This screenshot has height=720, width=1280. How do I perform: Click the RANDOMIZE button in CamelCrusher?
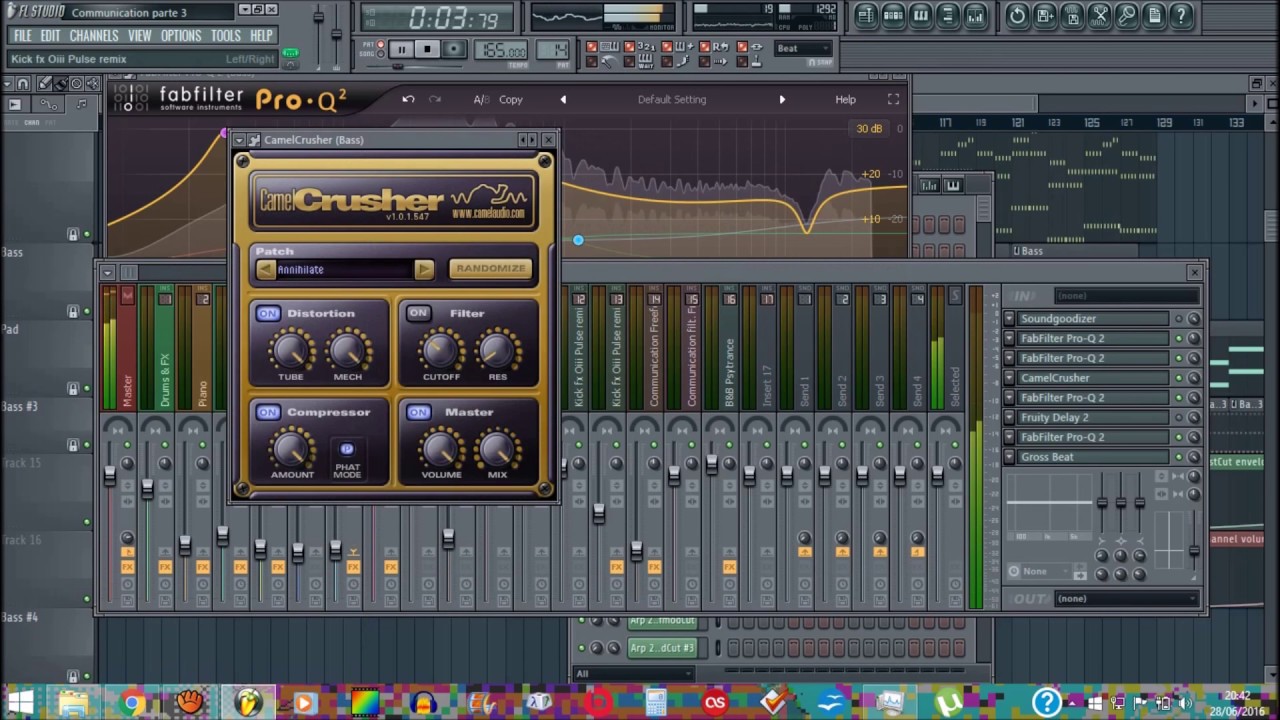point(490,268)
